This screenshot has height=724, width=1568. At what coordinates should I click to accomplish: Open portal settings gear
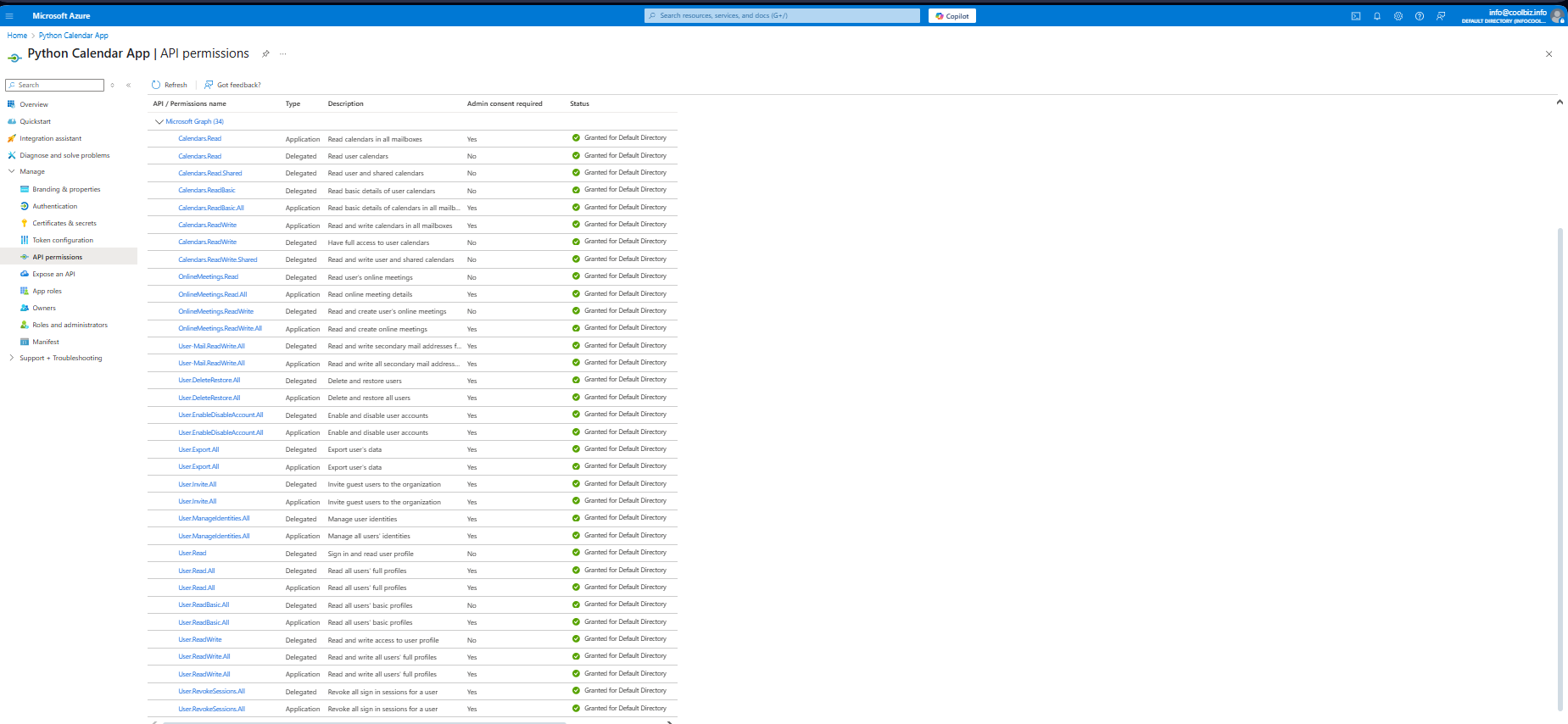tap(1398, 16)
